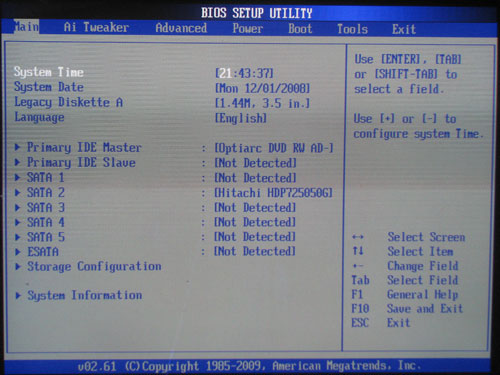Click the System Date value field
Image resolution: width=500 pixels, height=375 pixels.
pos(262,88)
